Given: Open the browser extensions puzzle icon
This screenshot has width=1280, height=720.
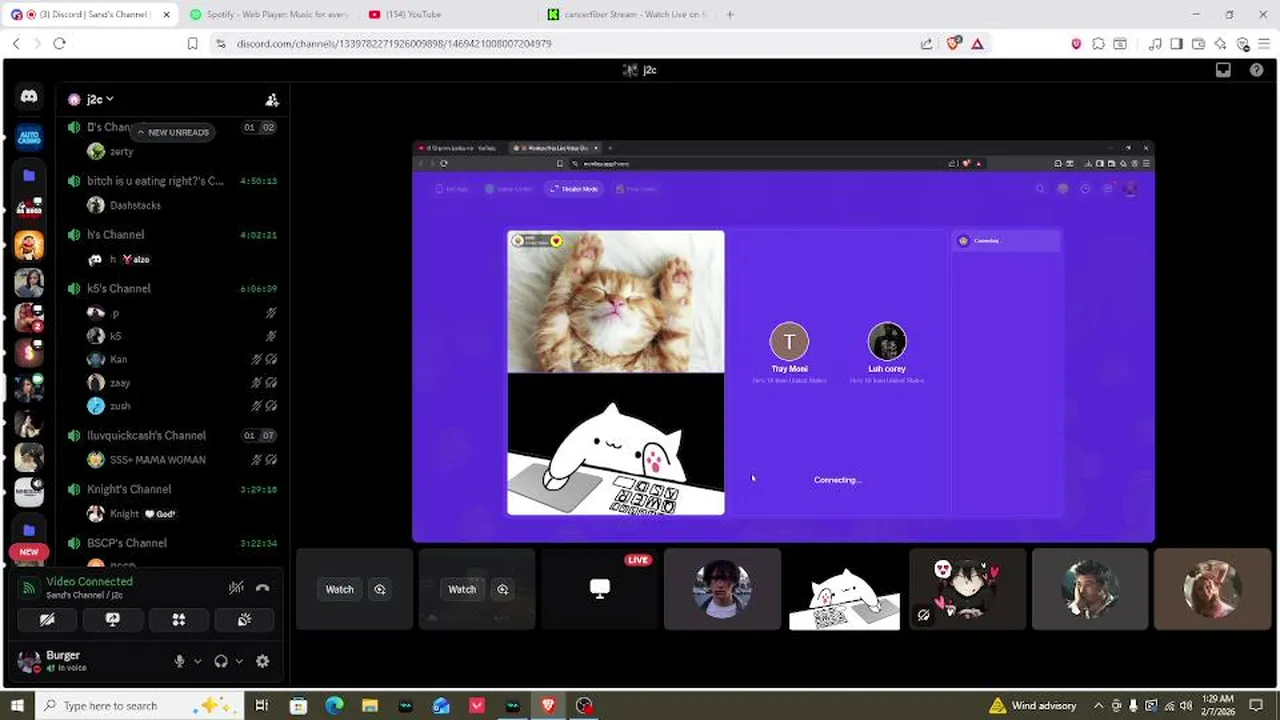Looking at the screenshot, I should 1099,44.
